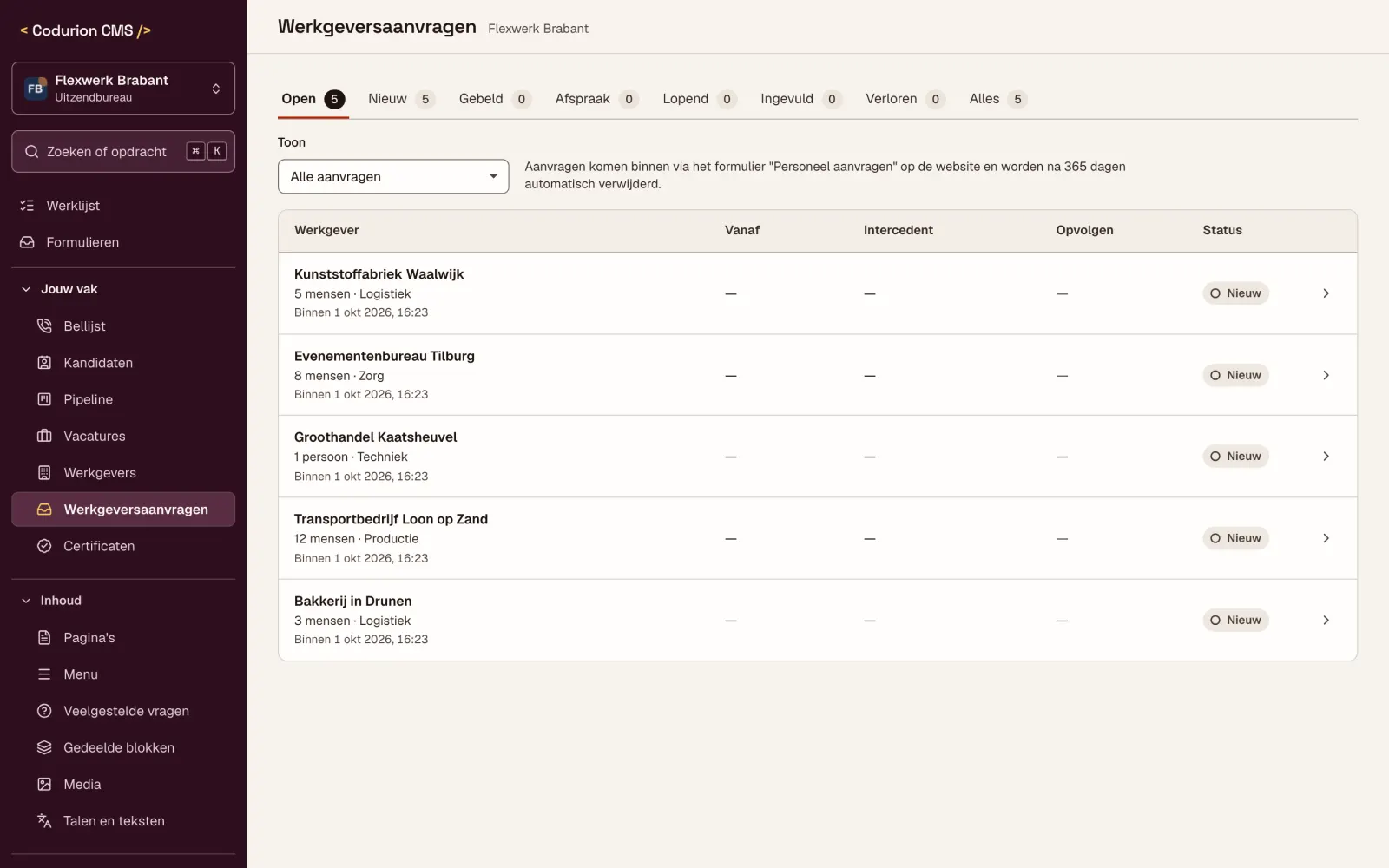
Task: Click the search magnifier icon
Action: pyautogui.click(x=32, y=152)
